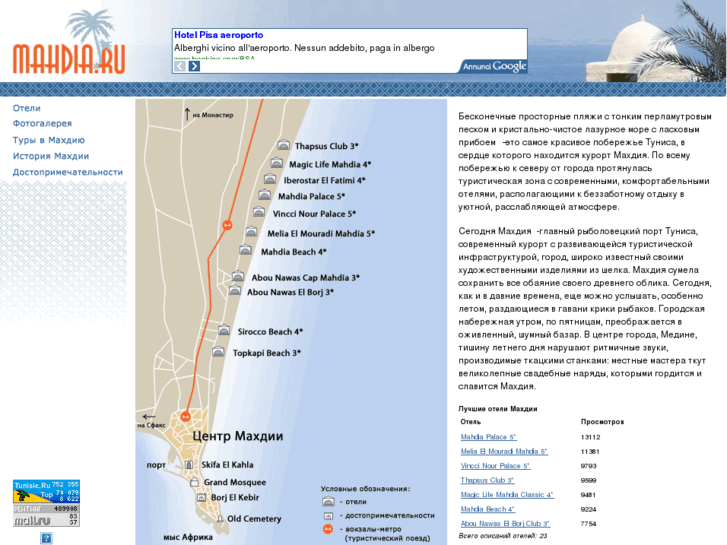Click the Abou Nawas El Borj 3* icon
727x545 pixels.
coord(235,291)
